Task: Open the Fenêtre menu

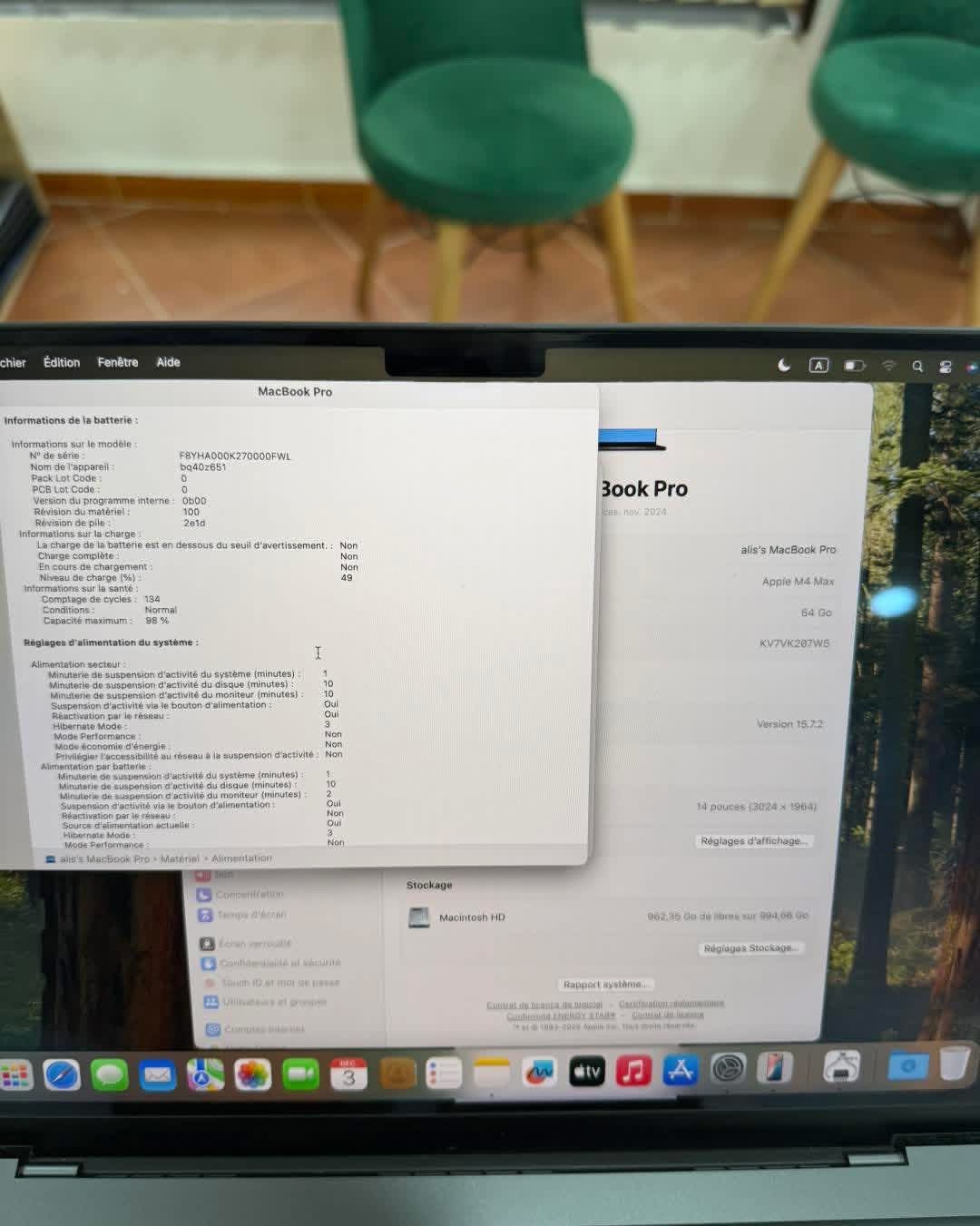Action: tap(118, 362)
